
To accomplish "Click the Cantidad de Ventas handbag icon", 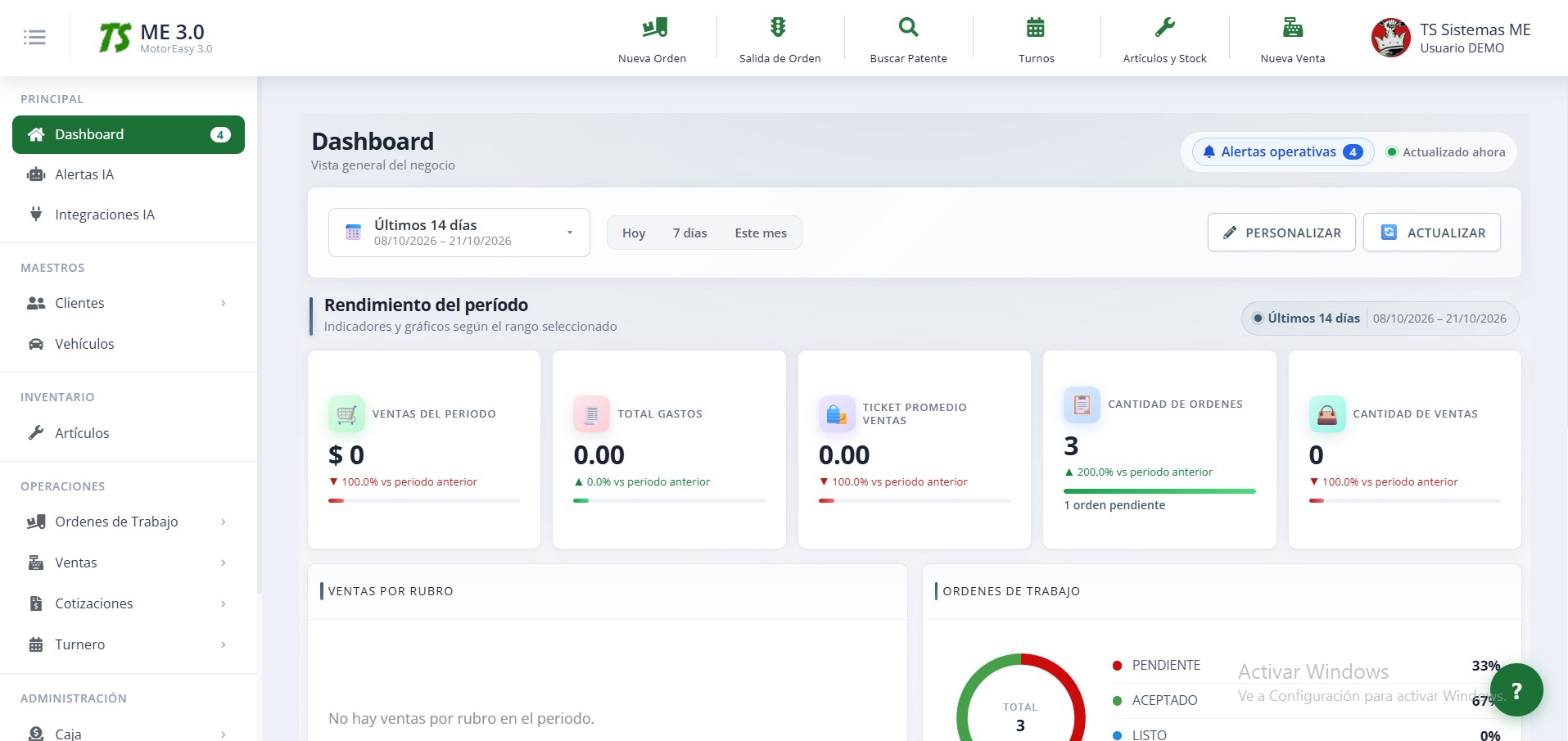I will [x=1327, y=413].
